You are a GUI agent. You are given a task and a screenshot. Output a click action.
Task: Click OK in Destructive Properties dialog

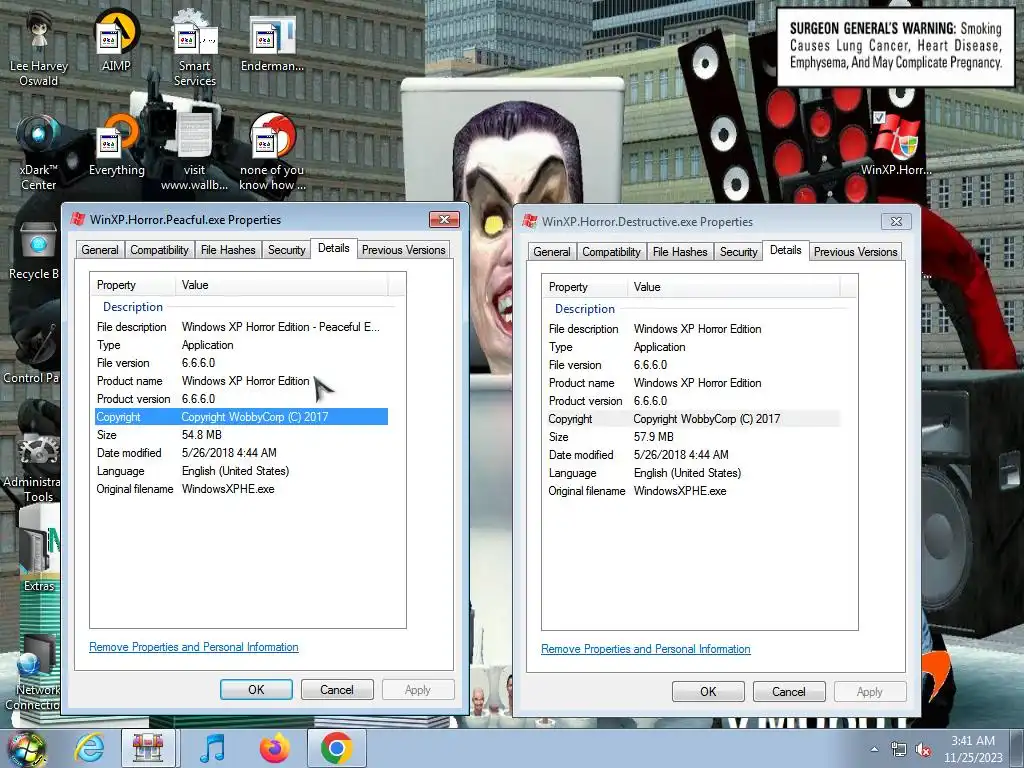[x=708, y=692]
